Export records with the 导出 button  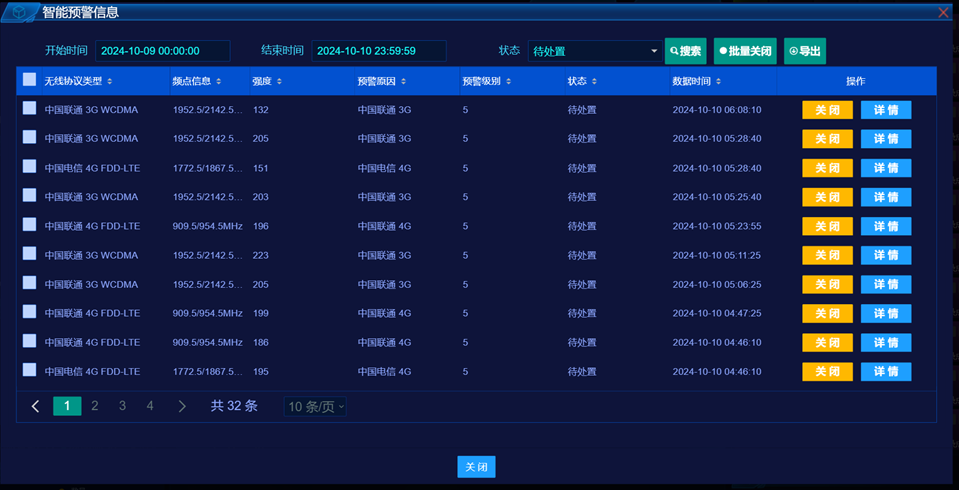coord(805,51)
